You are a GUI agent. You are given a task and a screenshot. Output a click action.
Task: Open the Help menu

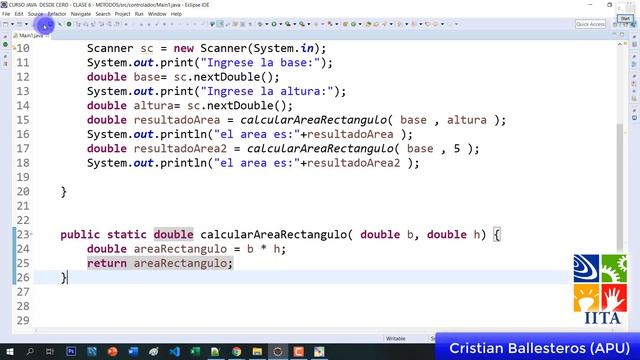[176, 14]
